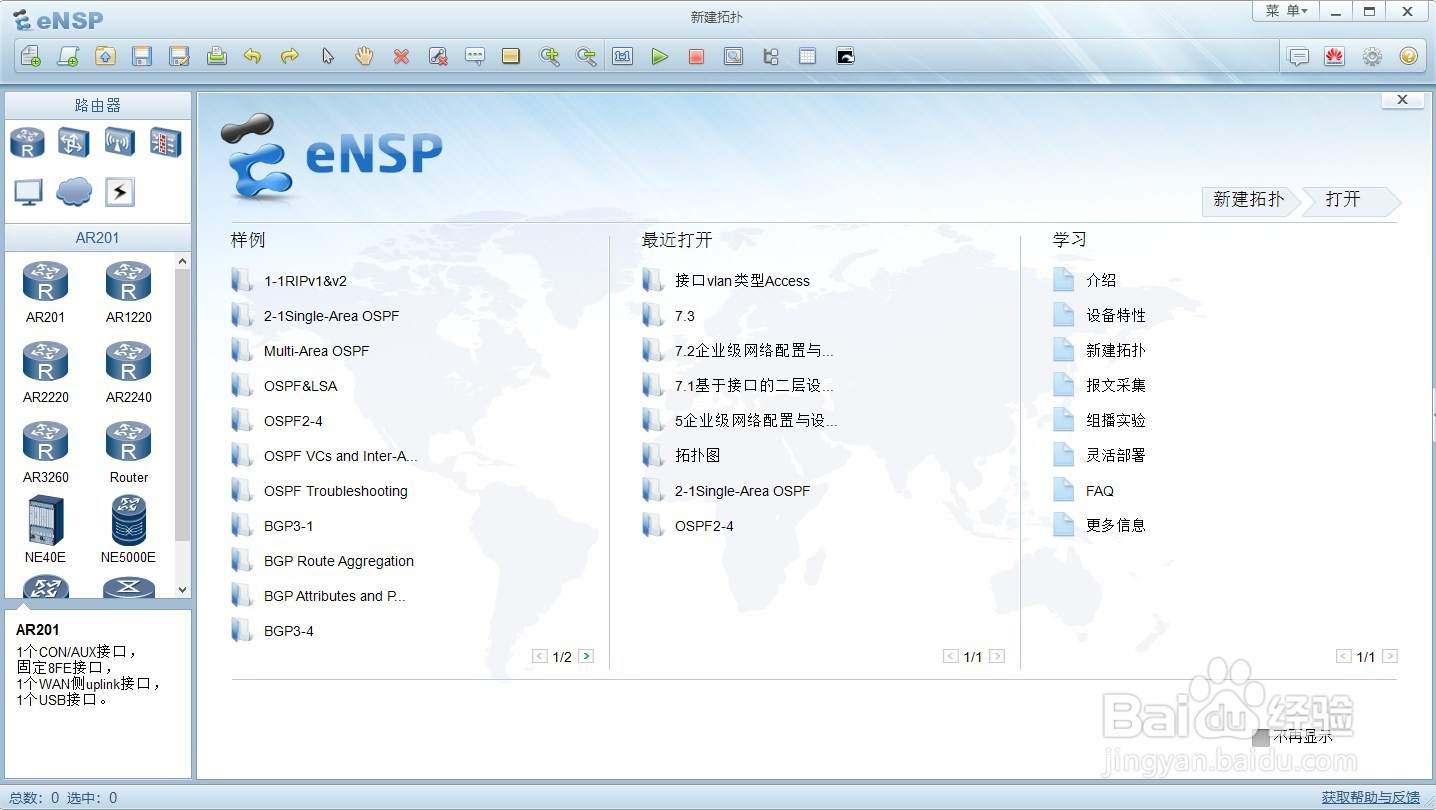This screenshot has height=810, width=1436.
Task: Stop all devices using the red stop icon
Action: pos(696,56)
